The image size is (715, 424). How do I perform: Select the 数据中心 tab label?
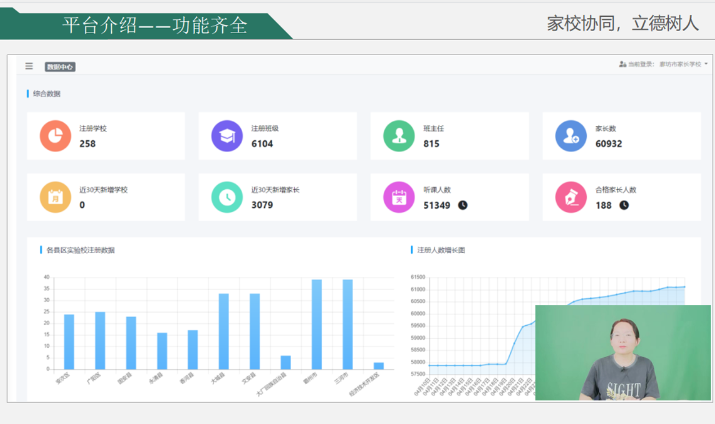coord(60,67)
